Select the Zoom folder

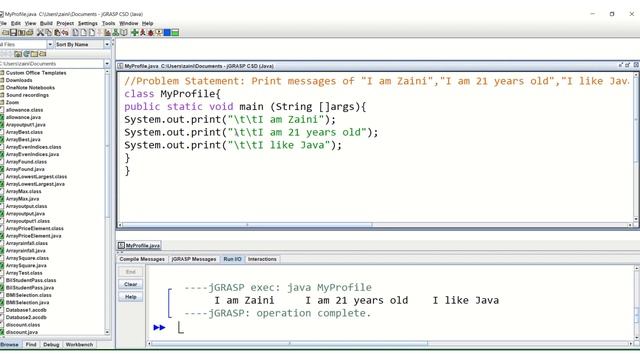[x=12, y=102]
